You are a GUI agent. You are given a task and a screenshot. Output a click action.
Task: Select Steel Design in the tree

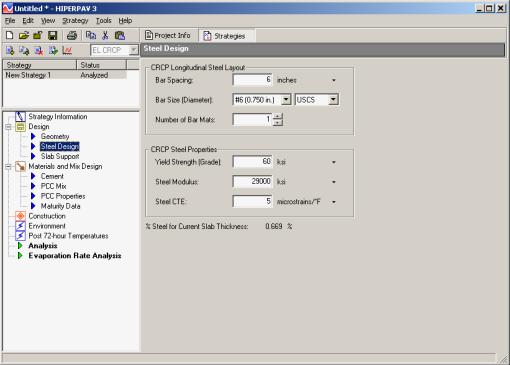pyautogui.click(x=60, y=146)
